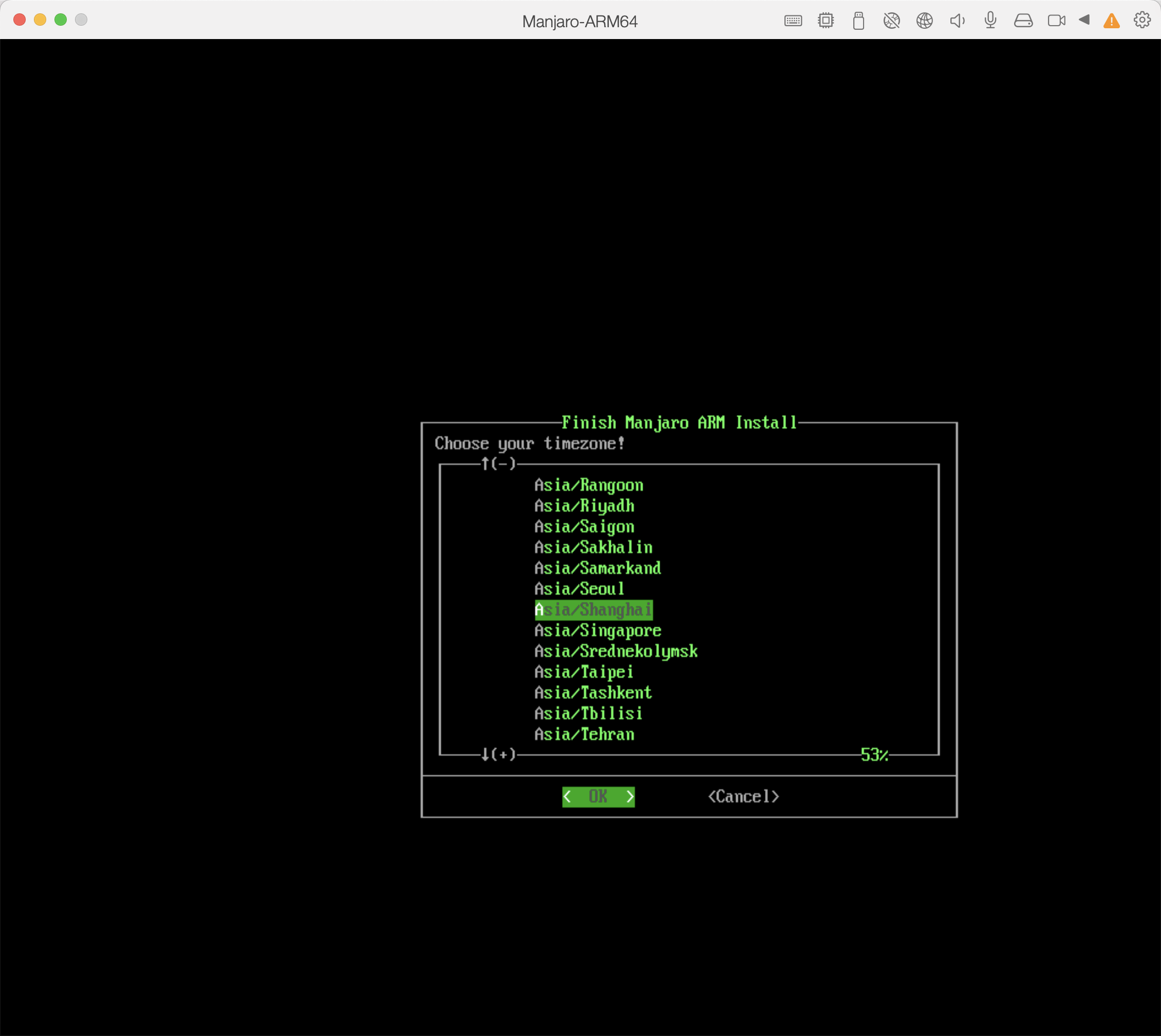
Task: Minimize the Manjaro-ARM64 window with the yellow button
Action: (x=40, y=20)
